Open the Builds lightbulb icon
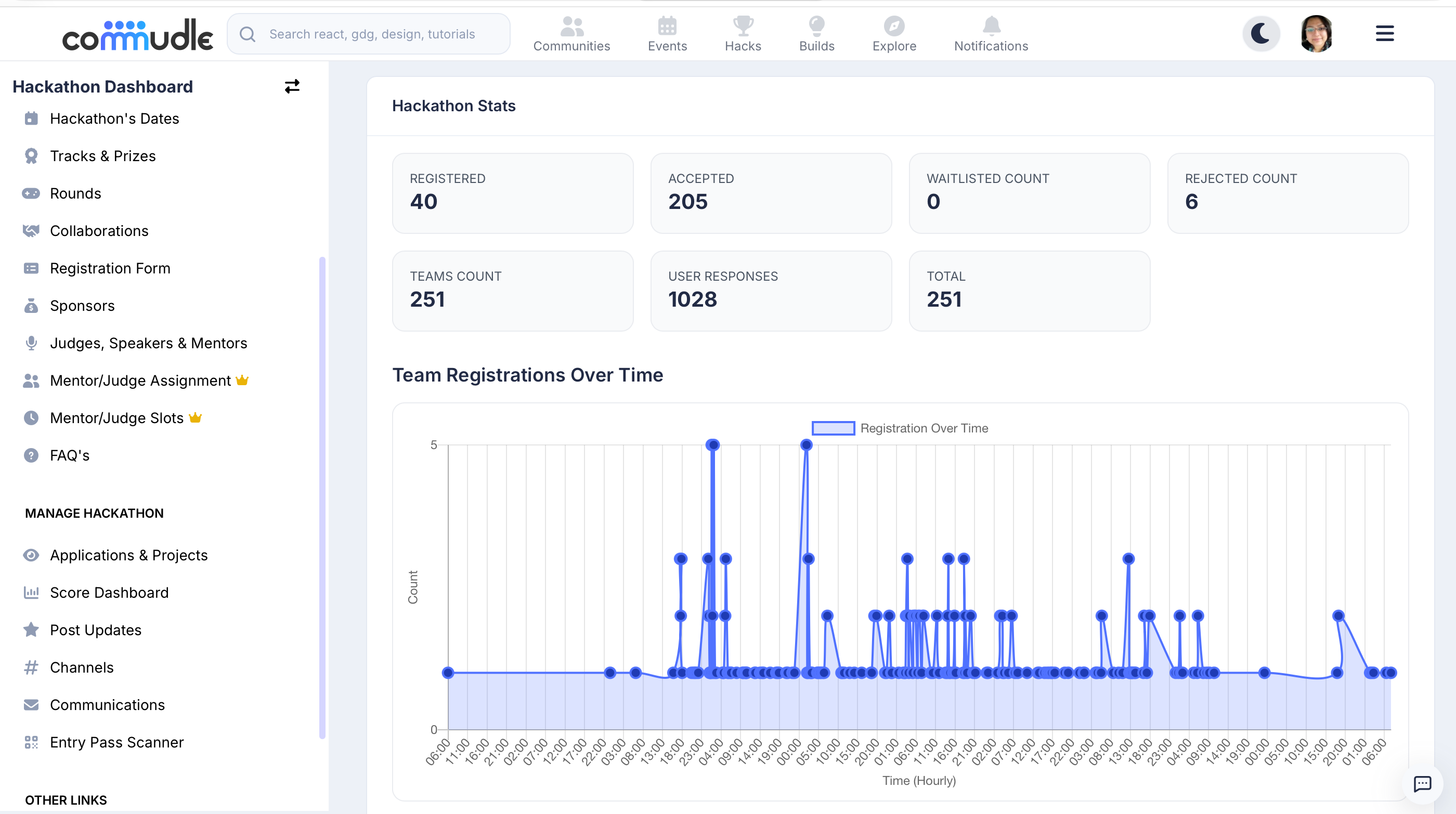1456x814 pixels. pos(816,25)
